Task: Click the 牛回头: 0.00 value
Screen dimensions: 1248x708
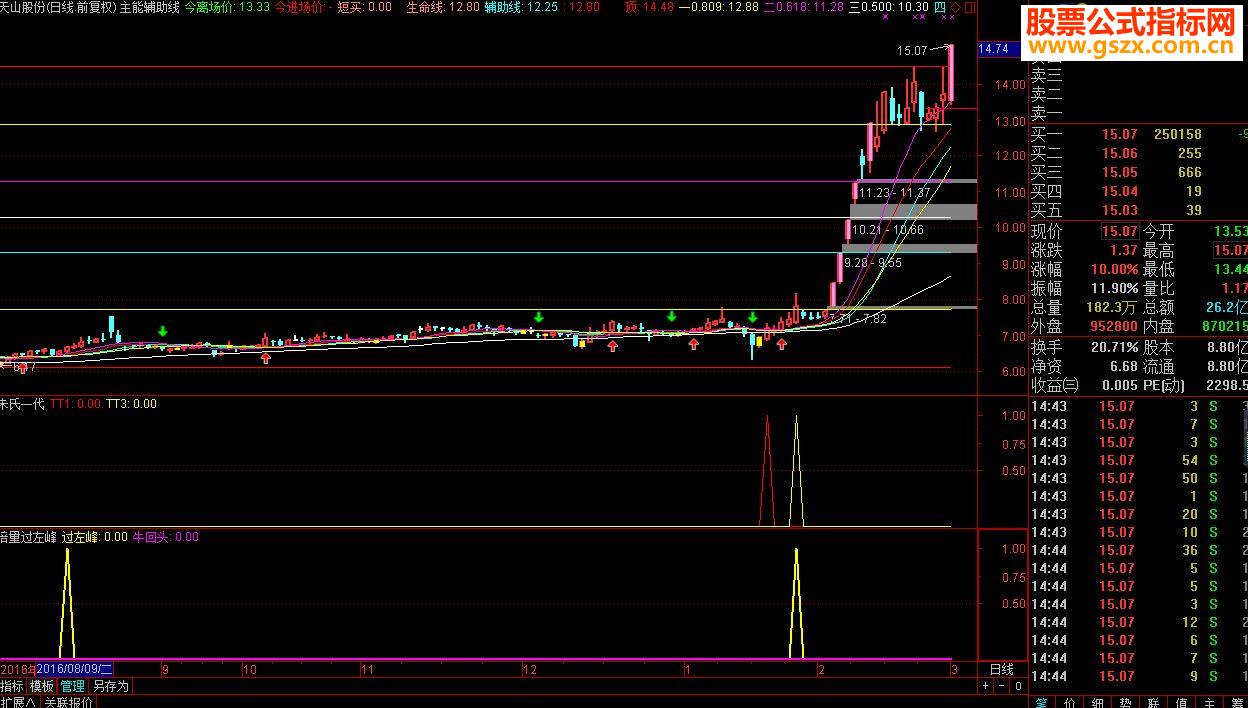Action: [166, 537]
